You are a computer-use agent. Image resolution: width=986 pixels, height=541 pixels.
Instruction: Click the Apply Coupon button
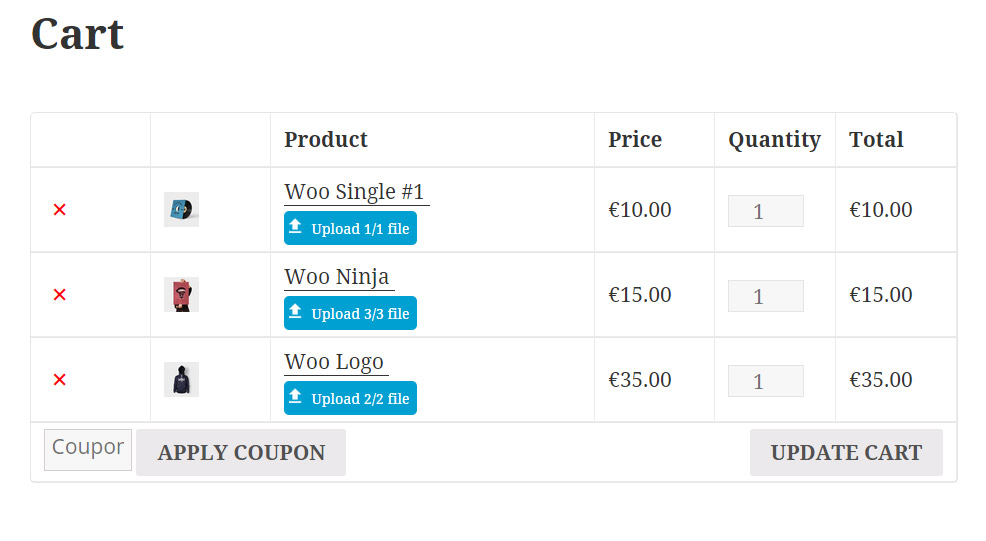pyautogui.click(x=241, y=453)
